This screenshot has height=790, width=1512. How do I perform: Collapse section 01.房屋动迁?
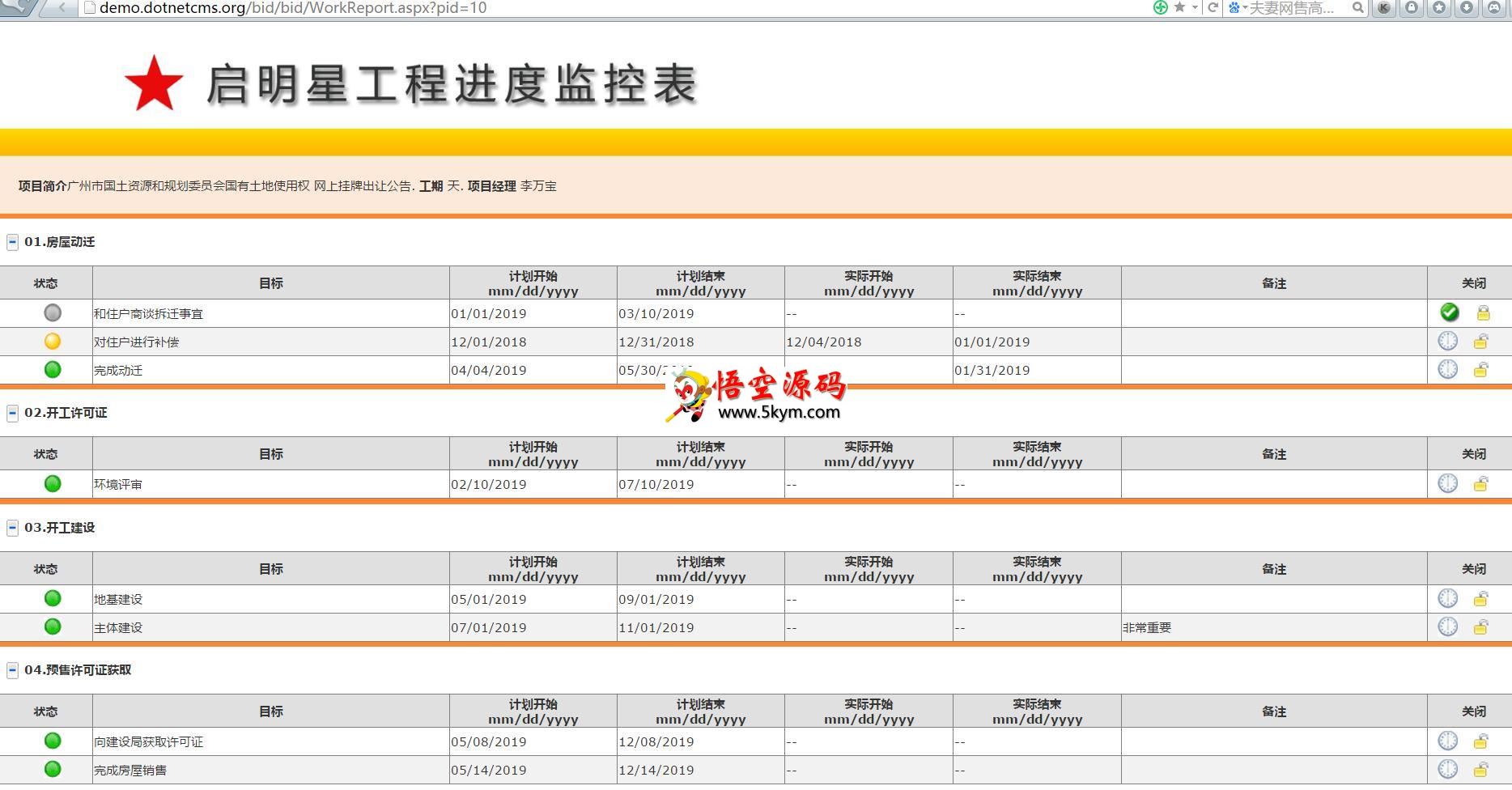(x=12, y=242)
